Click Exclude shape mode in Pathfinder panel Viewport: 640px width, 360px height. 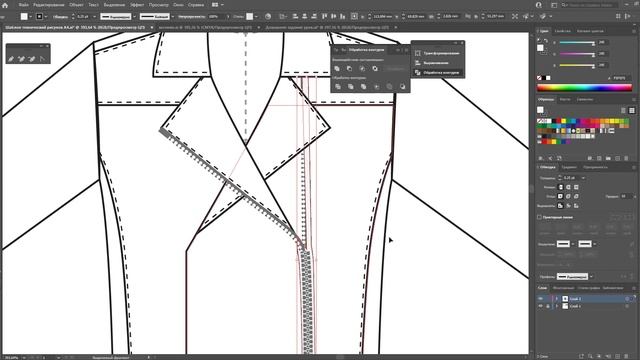coord(375,69)
